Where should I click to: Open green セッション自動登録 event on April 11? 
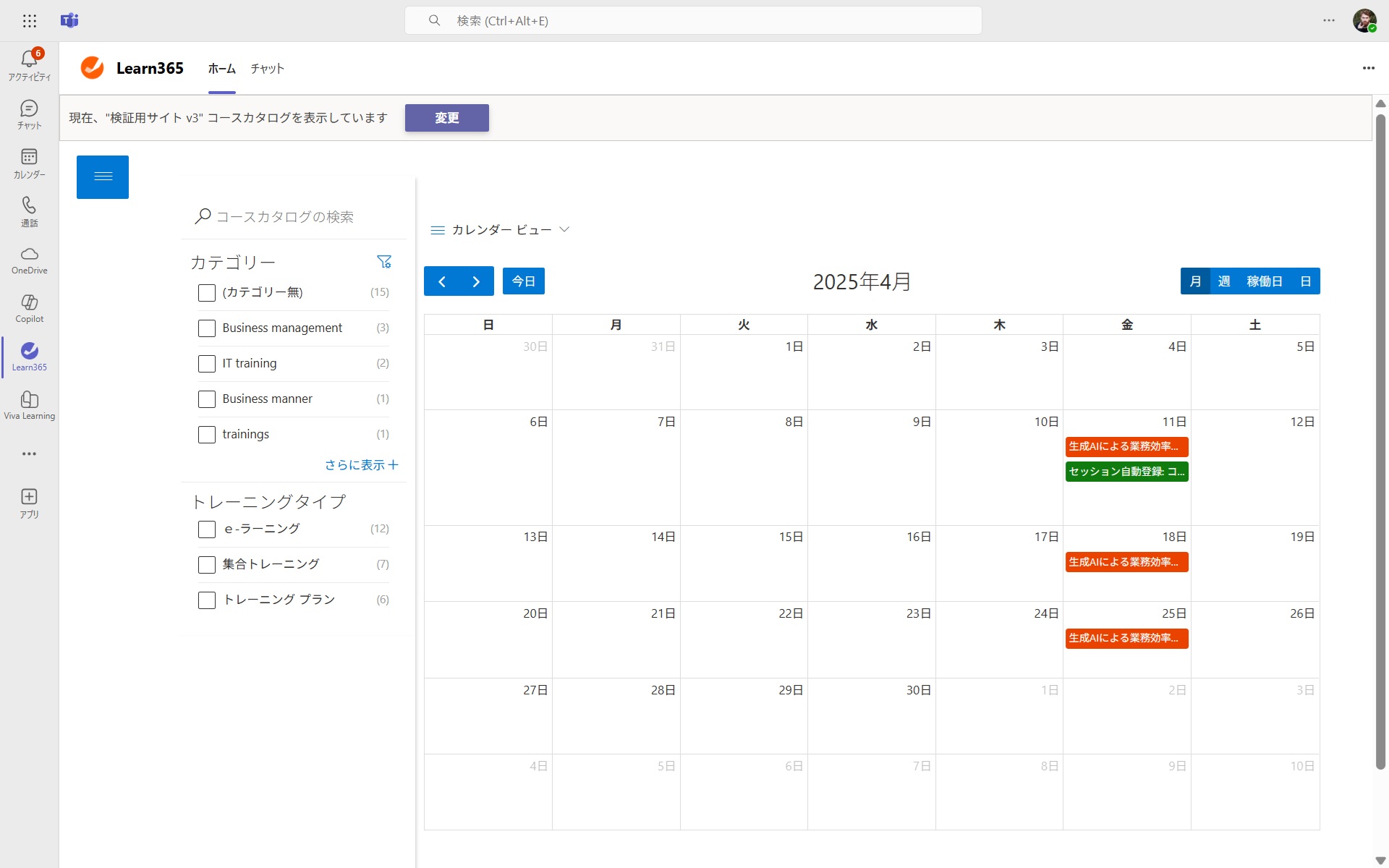(x=1126, y=472)
